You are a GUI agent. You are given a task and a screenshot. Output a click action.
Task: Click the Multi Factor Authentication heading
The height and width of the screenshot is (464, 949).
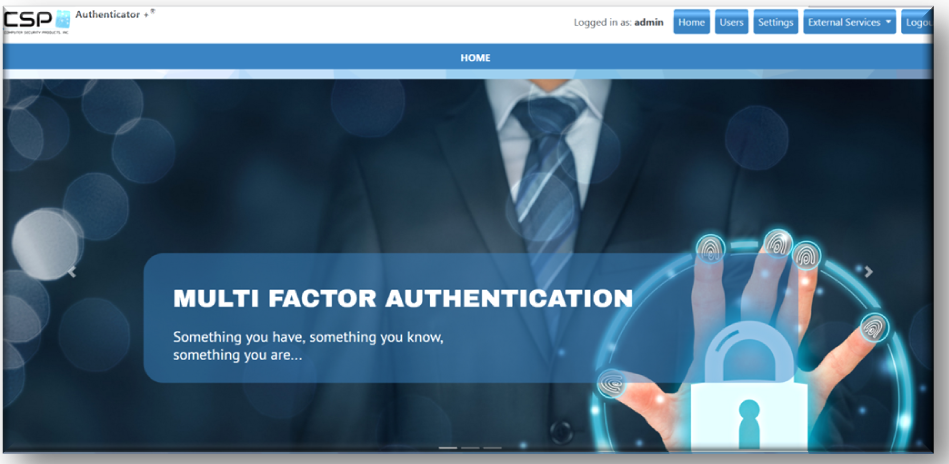403,298
